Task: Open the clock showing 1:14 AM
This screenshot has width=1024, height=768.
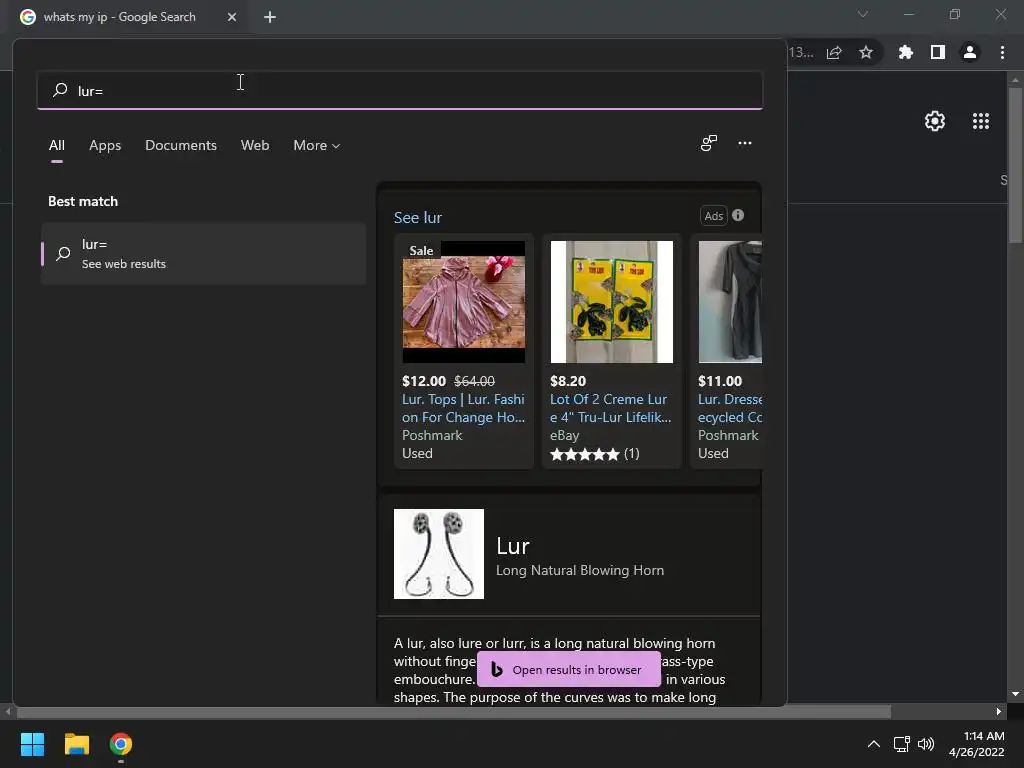Action: click(976, 744)
